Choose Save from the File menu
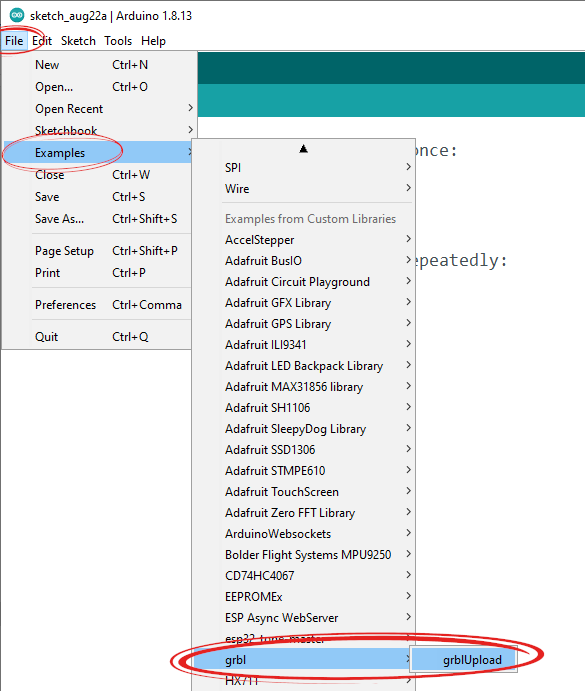The image size is (585, 691). pyautogui.click(x=98, y=197)
